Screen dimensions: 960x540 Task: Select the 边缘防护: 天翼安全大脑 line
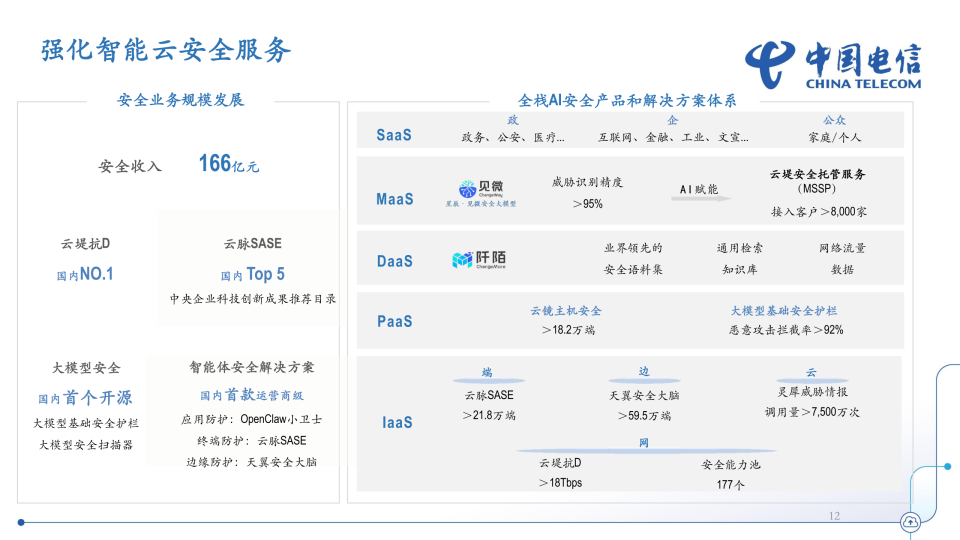pyautogui.click(x=252, y=462)
